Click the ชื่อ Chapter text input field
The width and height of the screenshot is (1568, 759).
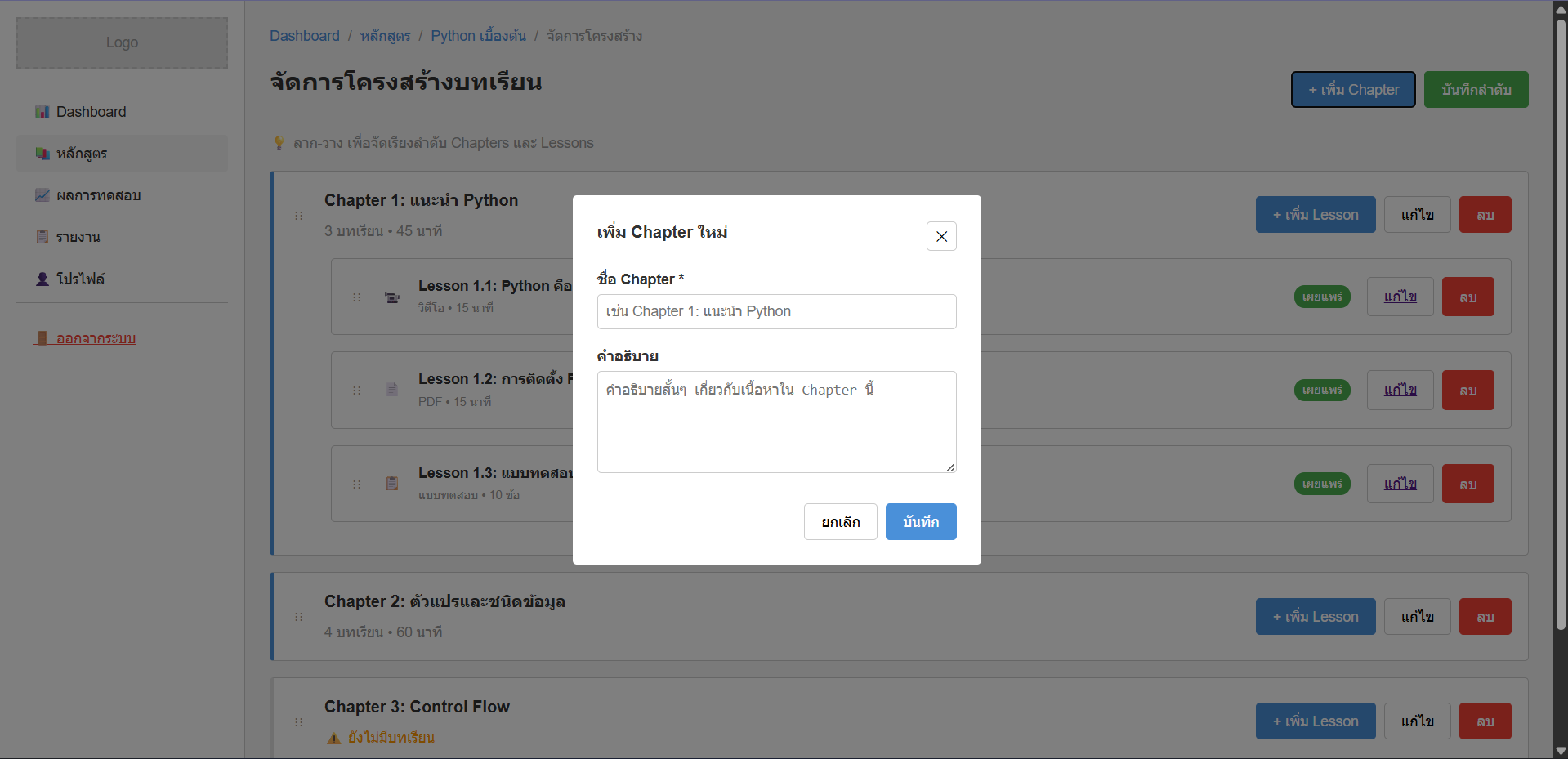pos(775,311)
